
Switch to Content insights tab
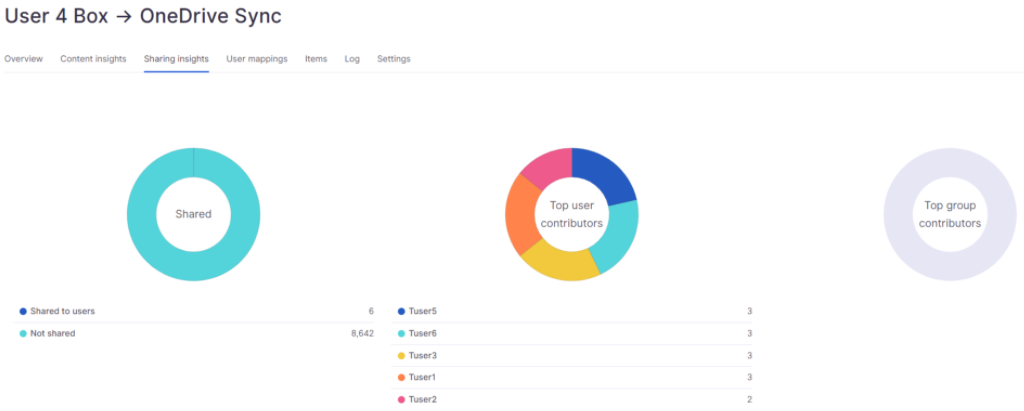93,59
